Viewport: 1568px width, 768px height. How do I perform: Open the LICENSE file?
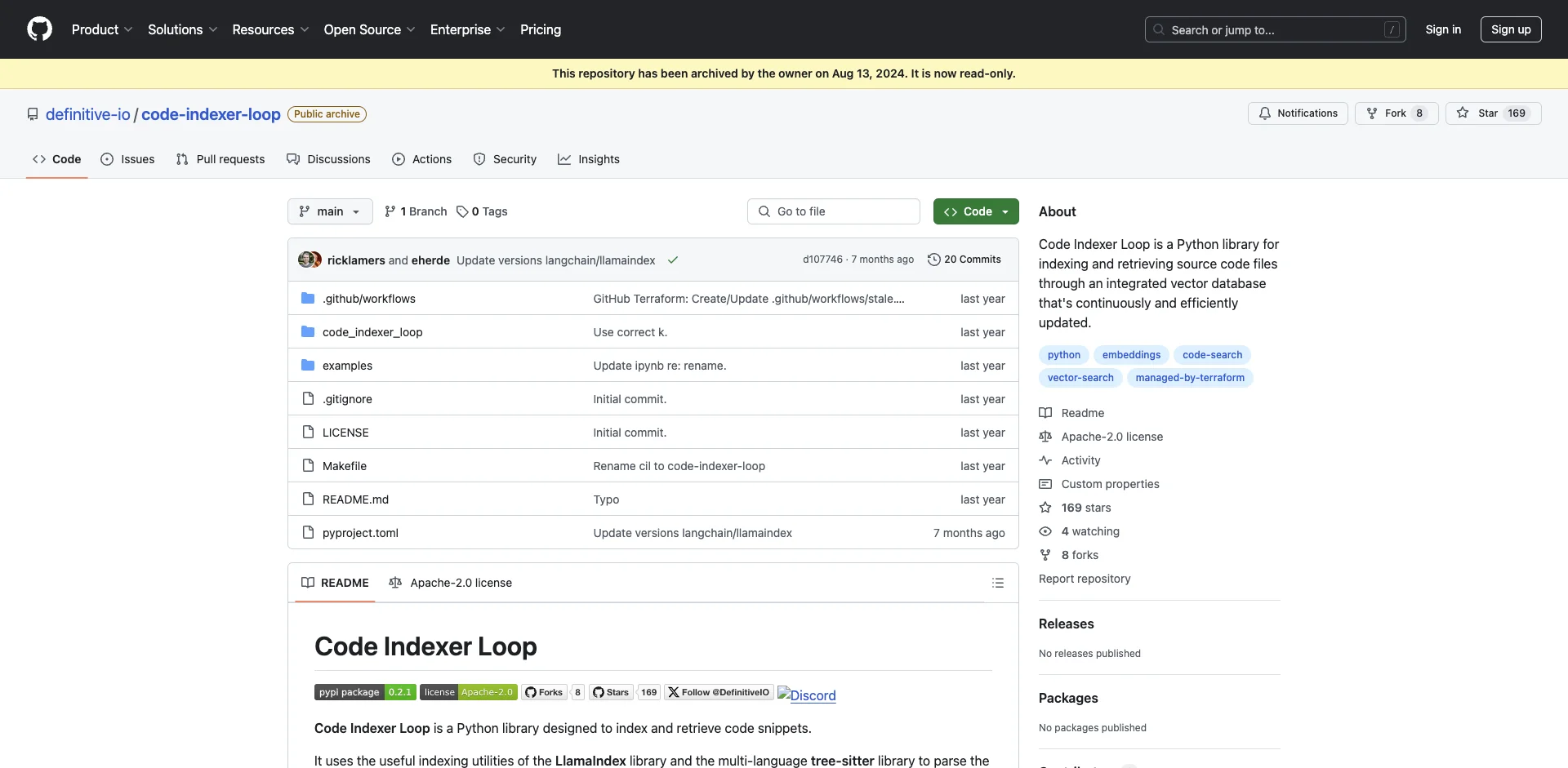click(x=345, y=433)
